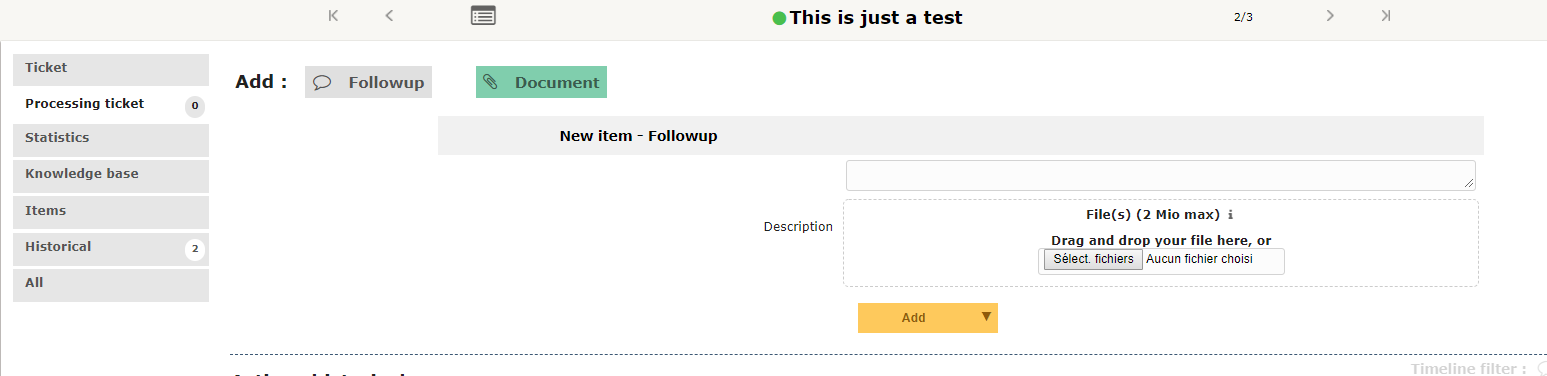Open the Items tab
The width and height of the screenshot is (1547, 376).
pyautogui.click(x=111, y=212)
